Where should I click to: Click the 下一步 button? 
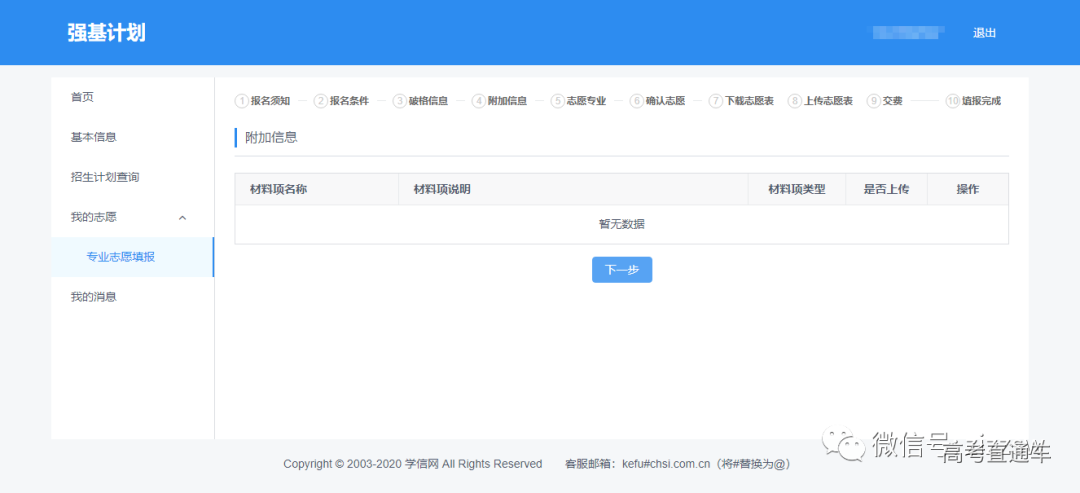click(622, 270)
